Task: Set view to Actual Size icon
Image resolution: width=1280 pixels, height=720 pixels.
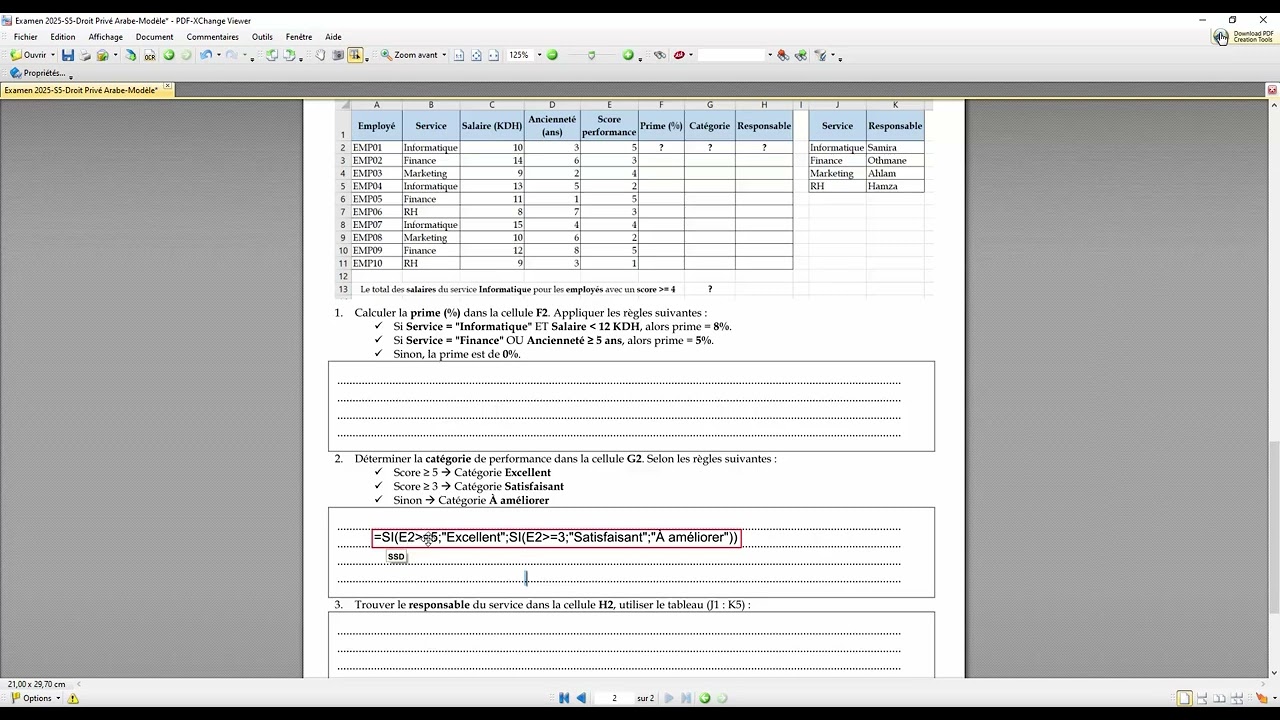Action: click(x=459, y=55)
